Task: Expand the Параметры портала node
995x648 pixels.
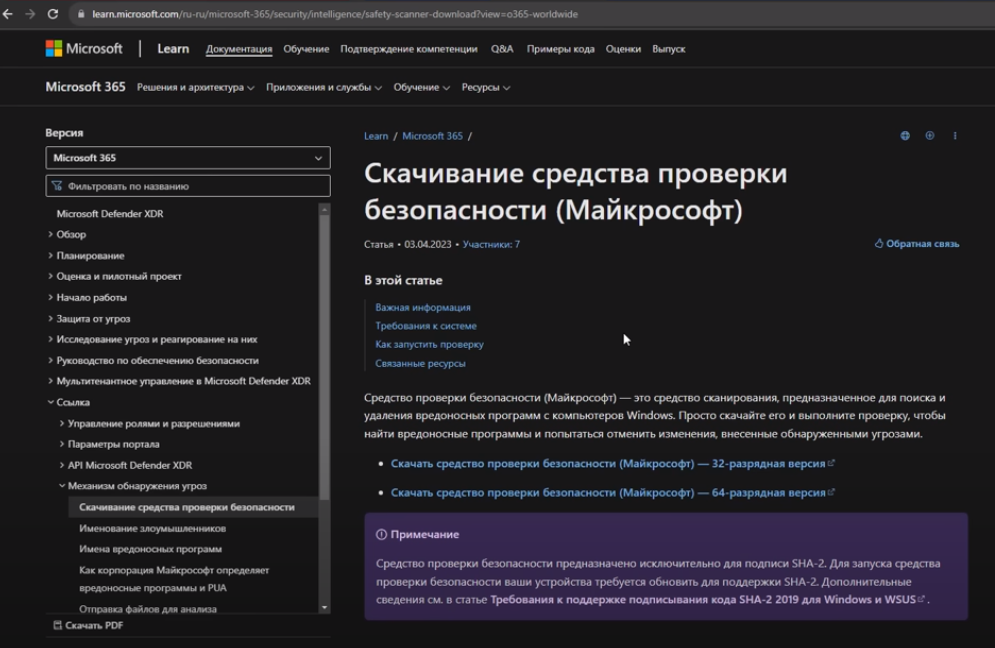Action: pos(62,444)
